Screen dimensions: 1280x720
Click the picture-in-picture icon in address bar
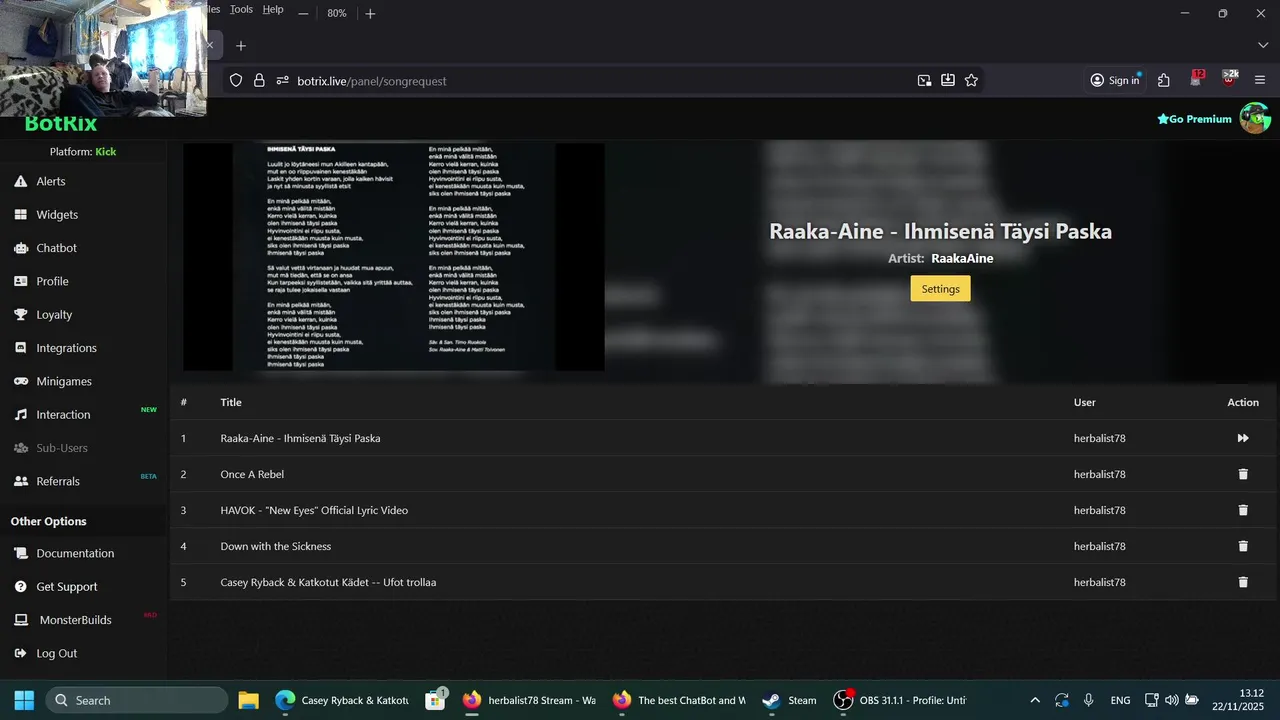[x=924, y=81]
